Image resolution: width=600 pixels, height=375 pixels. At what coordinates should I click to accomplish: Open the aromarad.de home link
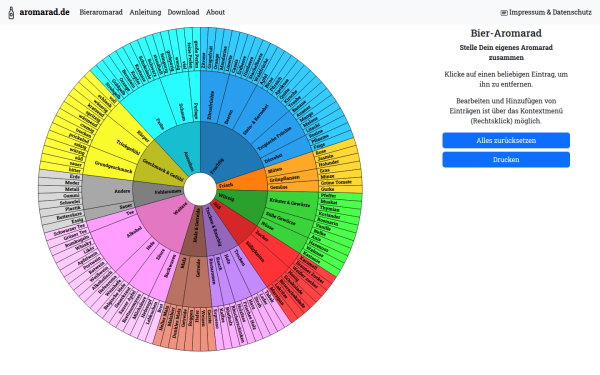tap(44, 12)
